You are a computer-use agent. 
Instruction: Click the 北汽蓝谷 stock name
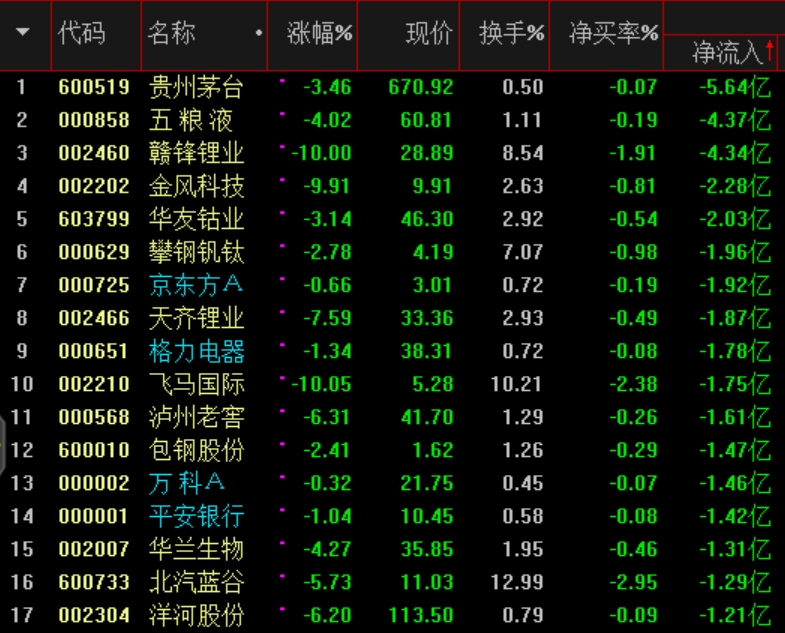[x=196, y=582]
